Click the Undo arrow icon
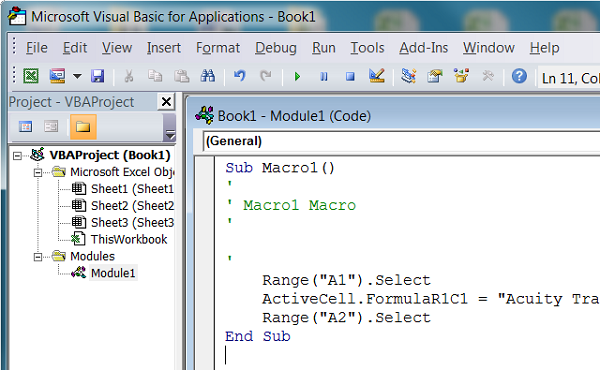600x370 pixels. 240,76
